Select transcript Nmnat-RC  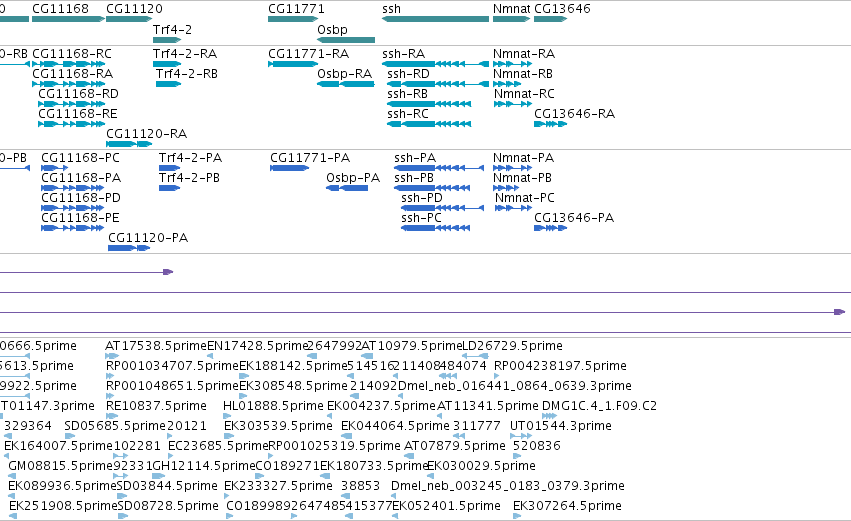pyautogui.click(x=524, y=93)
